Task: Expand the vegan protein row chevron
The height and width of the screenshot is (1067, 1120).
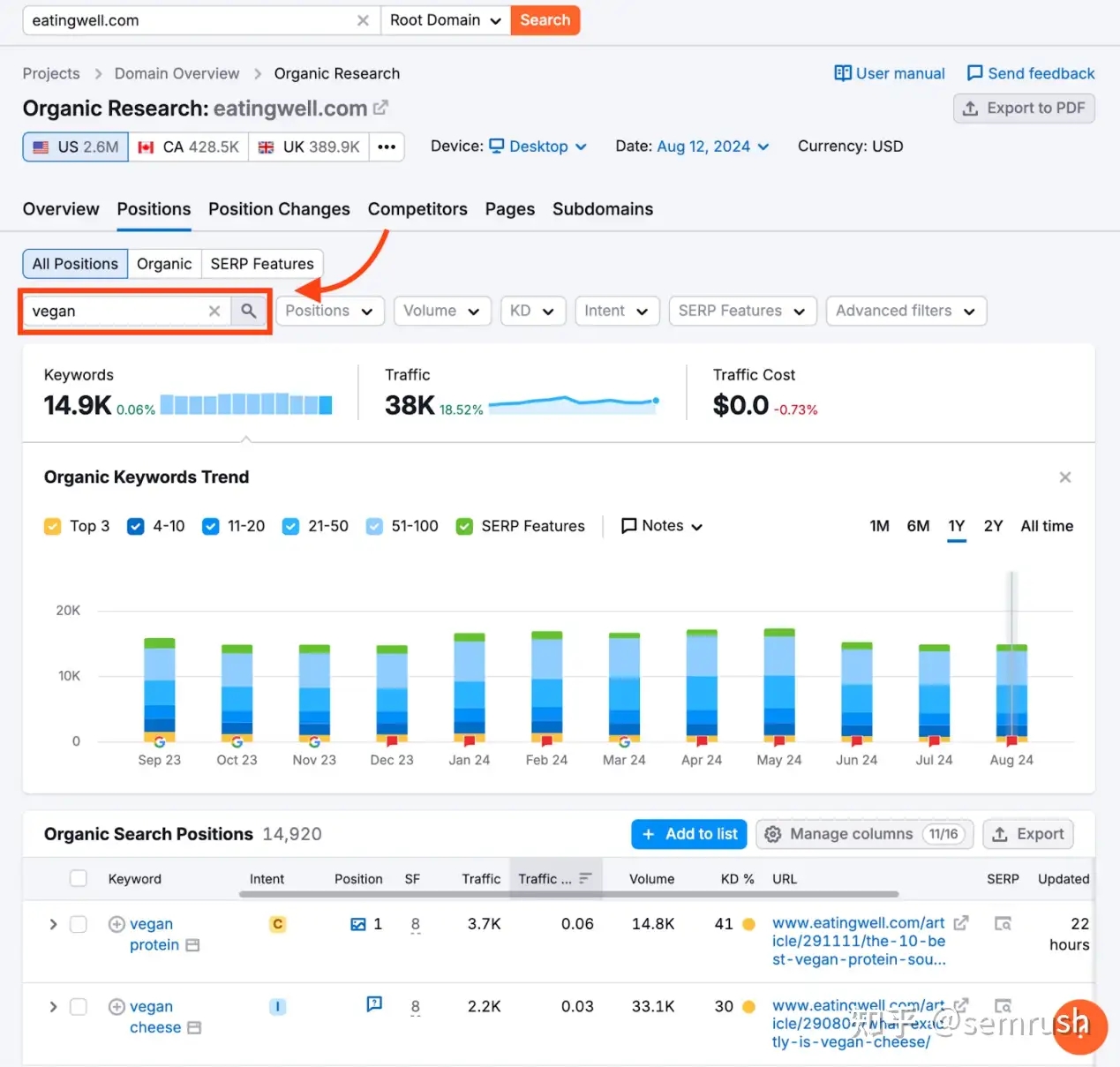Action: coord(53,924)
